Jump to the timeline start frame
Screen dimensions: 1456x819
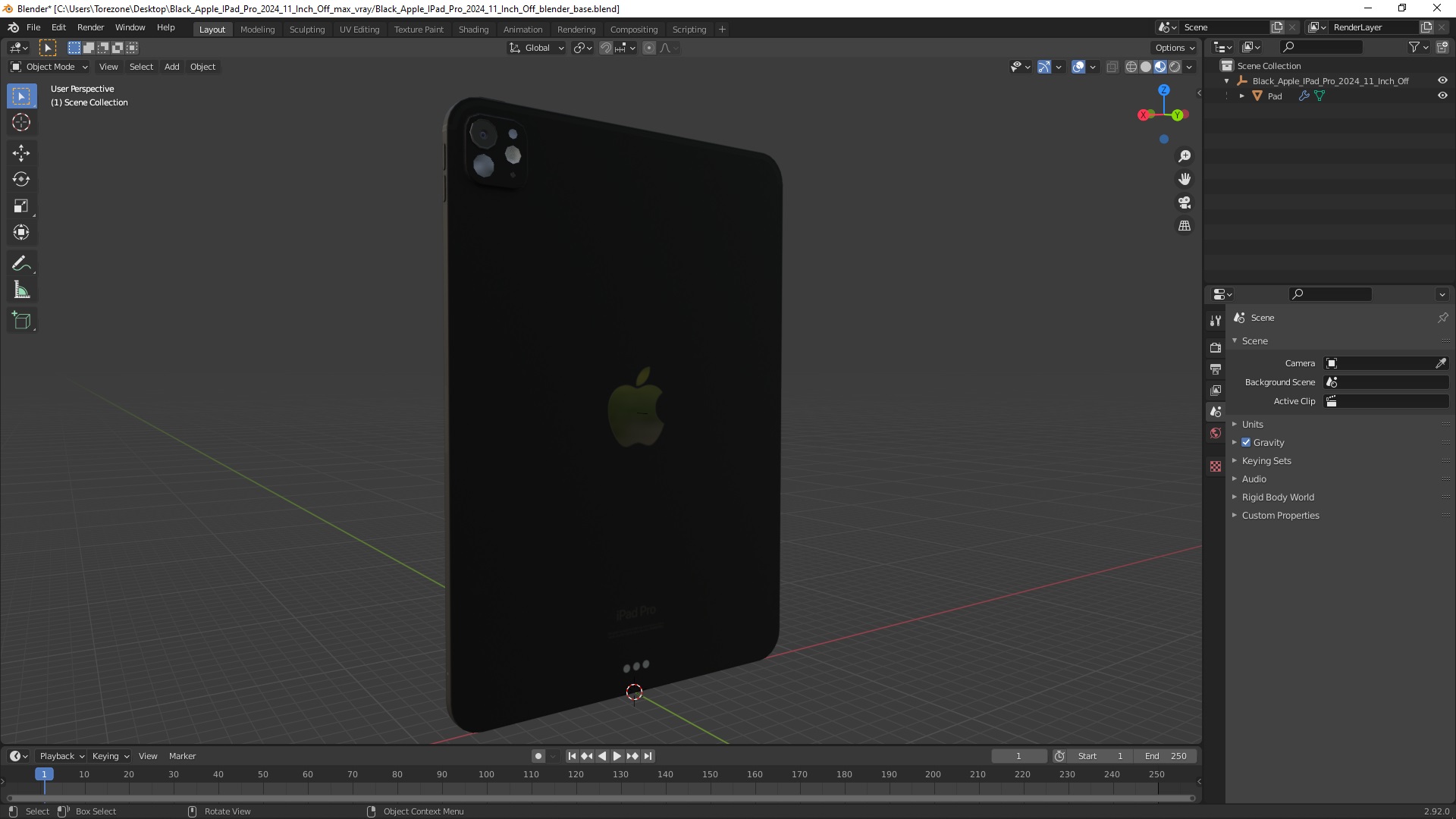tap(572, 756)
